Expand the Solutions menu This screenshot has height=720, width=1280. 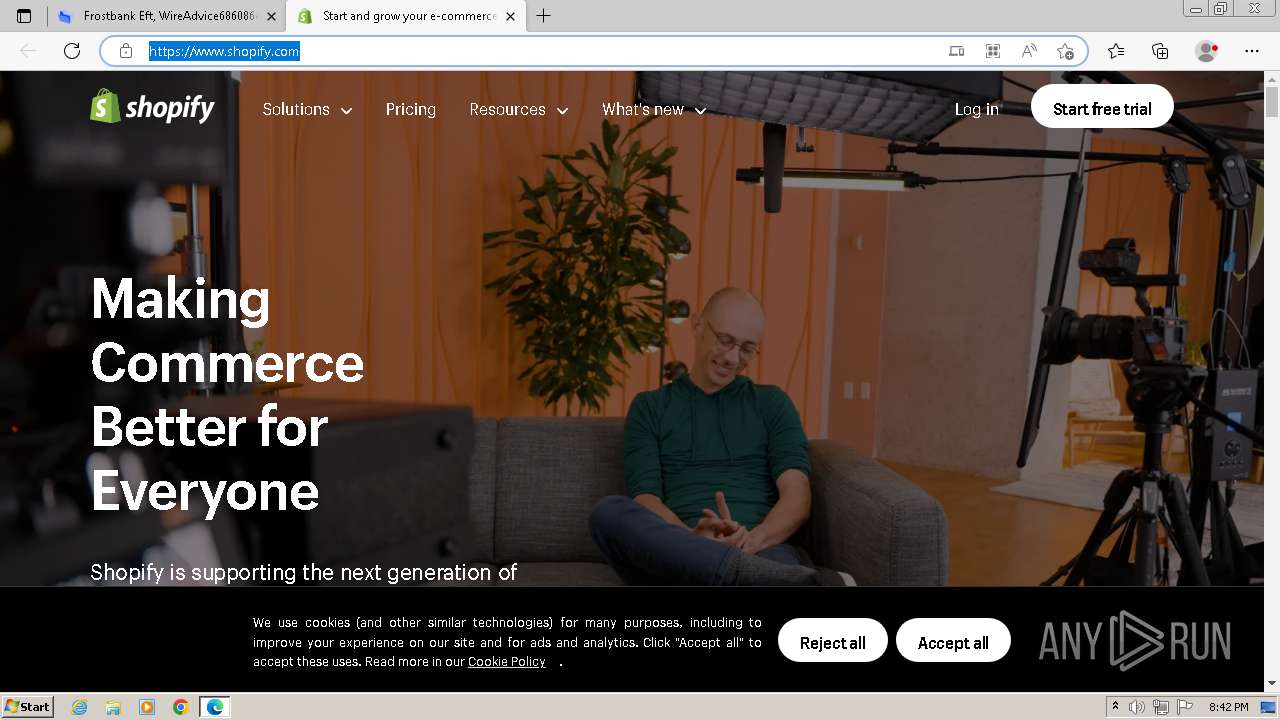[x=307, y=110]
